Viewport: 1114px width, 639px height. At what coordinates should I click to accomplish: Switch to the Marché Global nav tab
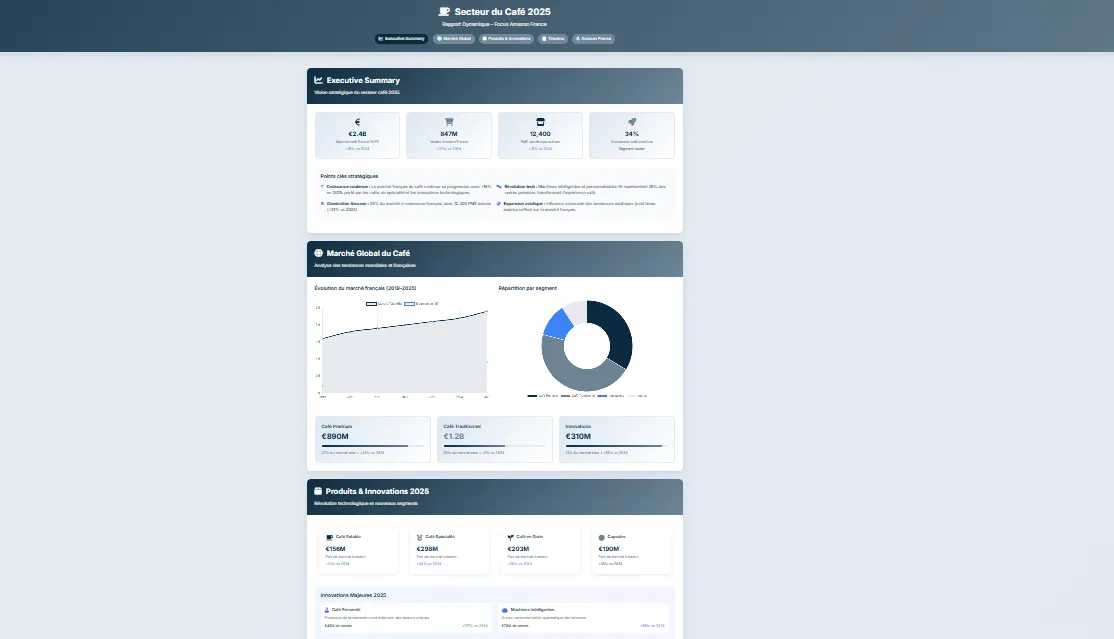[x=454, y=38]
